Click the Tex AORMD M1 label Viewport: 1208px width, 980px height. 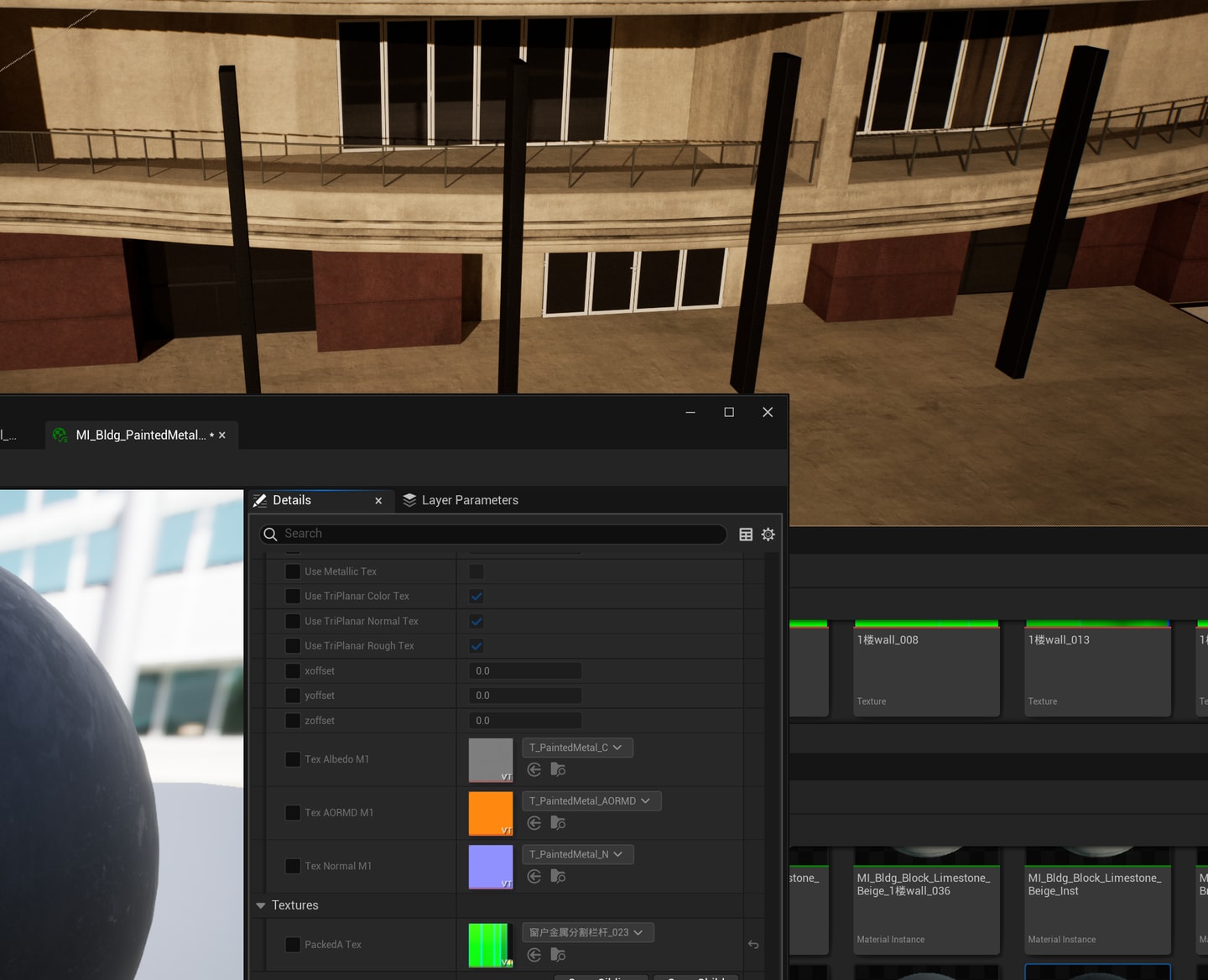[339, 813]
